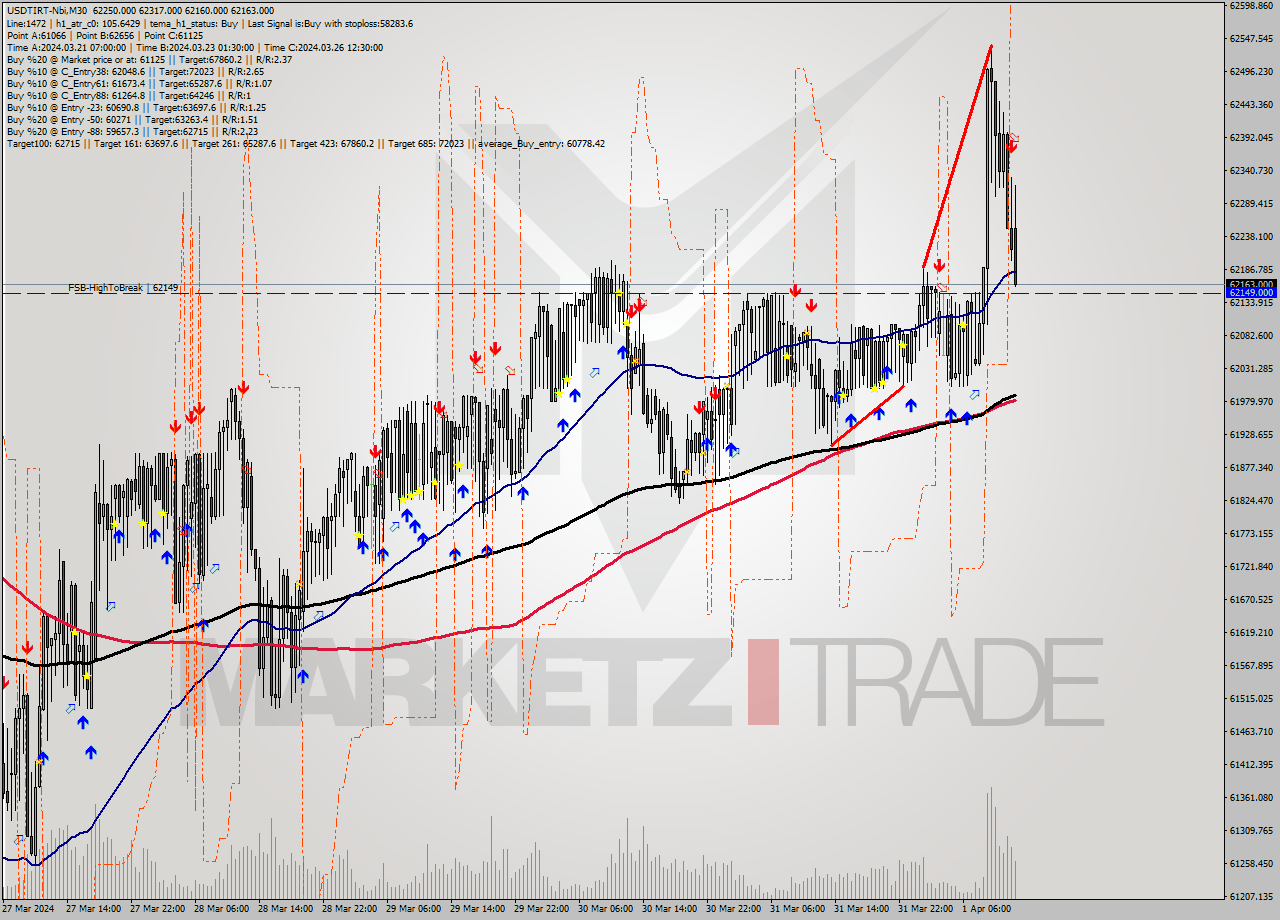Click the '31 Mar 06:00' time axis label
Image resolution: width=1280 pixels, height=920 pixels.
point(798,909)
